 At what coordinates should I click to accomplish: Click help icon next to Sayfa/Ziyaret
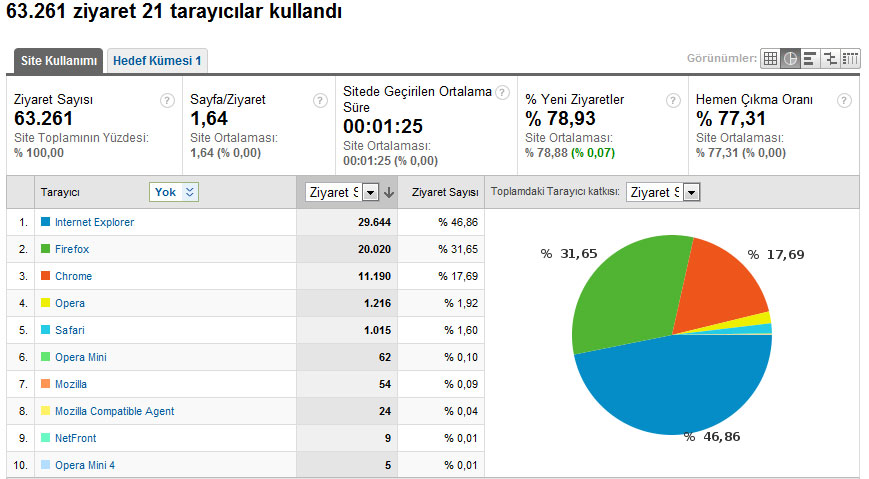(320, 100)
